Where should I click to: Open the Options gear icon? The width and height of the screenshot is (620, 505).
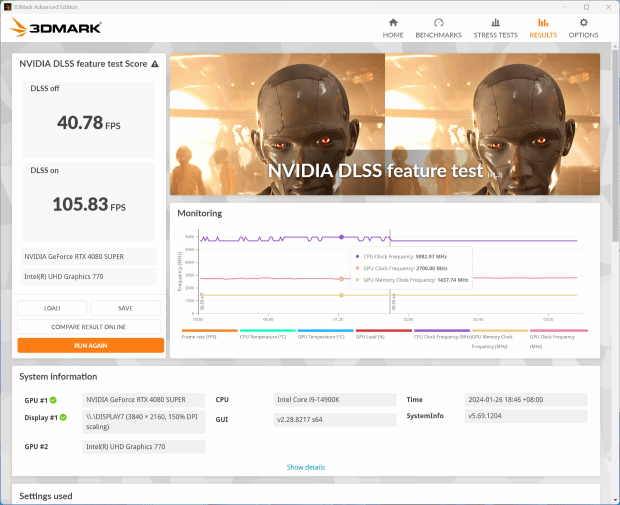pos(583,23)
